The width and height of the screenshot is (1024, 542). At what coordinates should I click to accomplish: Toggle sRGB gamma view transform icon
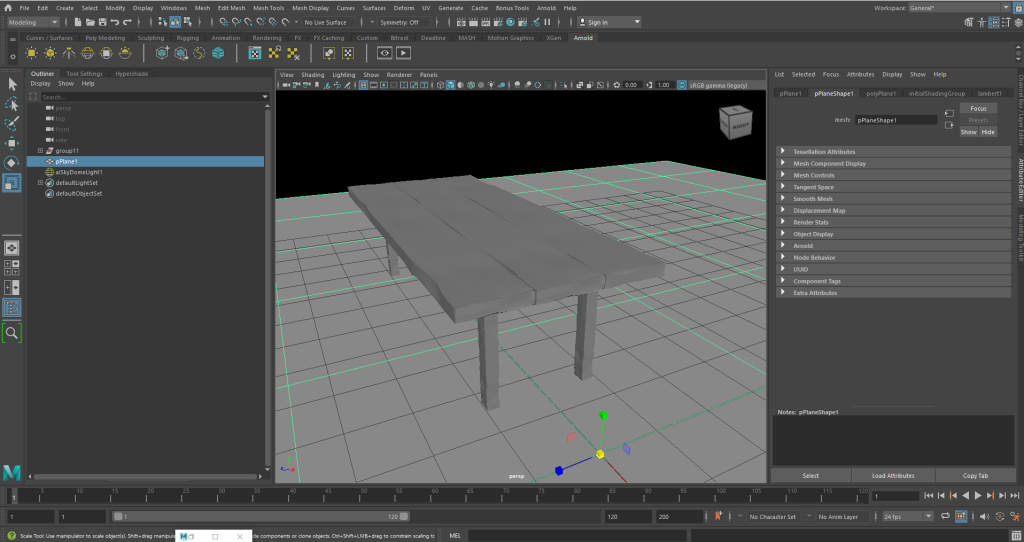point(682,85)
